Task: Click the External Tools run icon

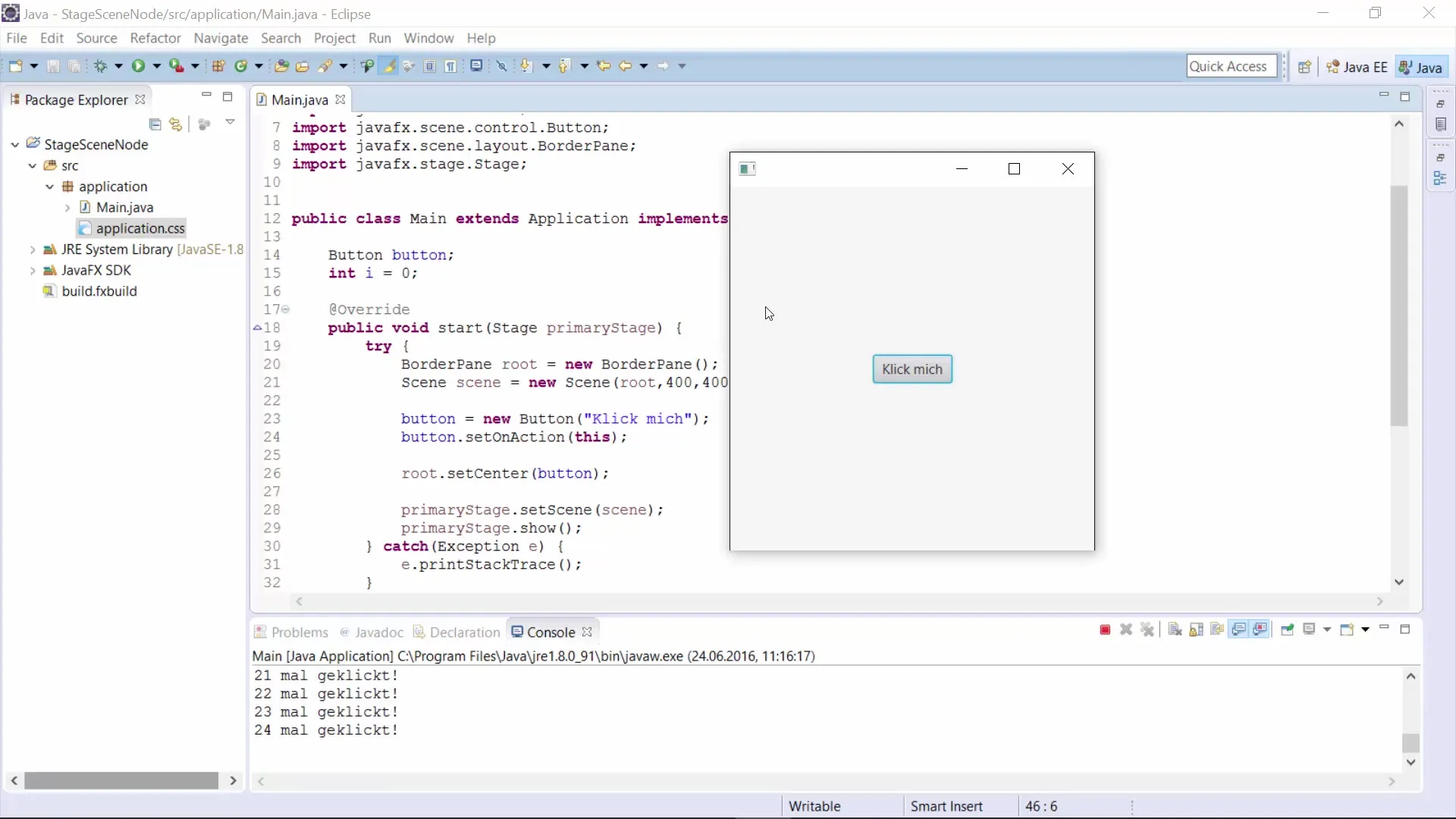Action: pos(176,66)
